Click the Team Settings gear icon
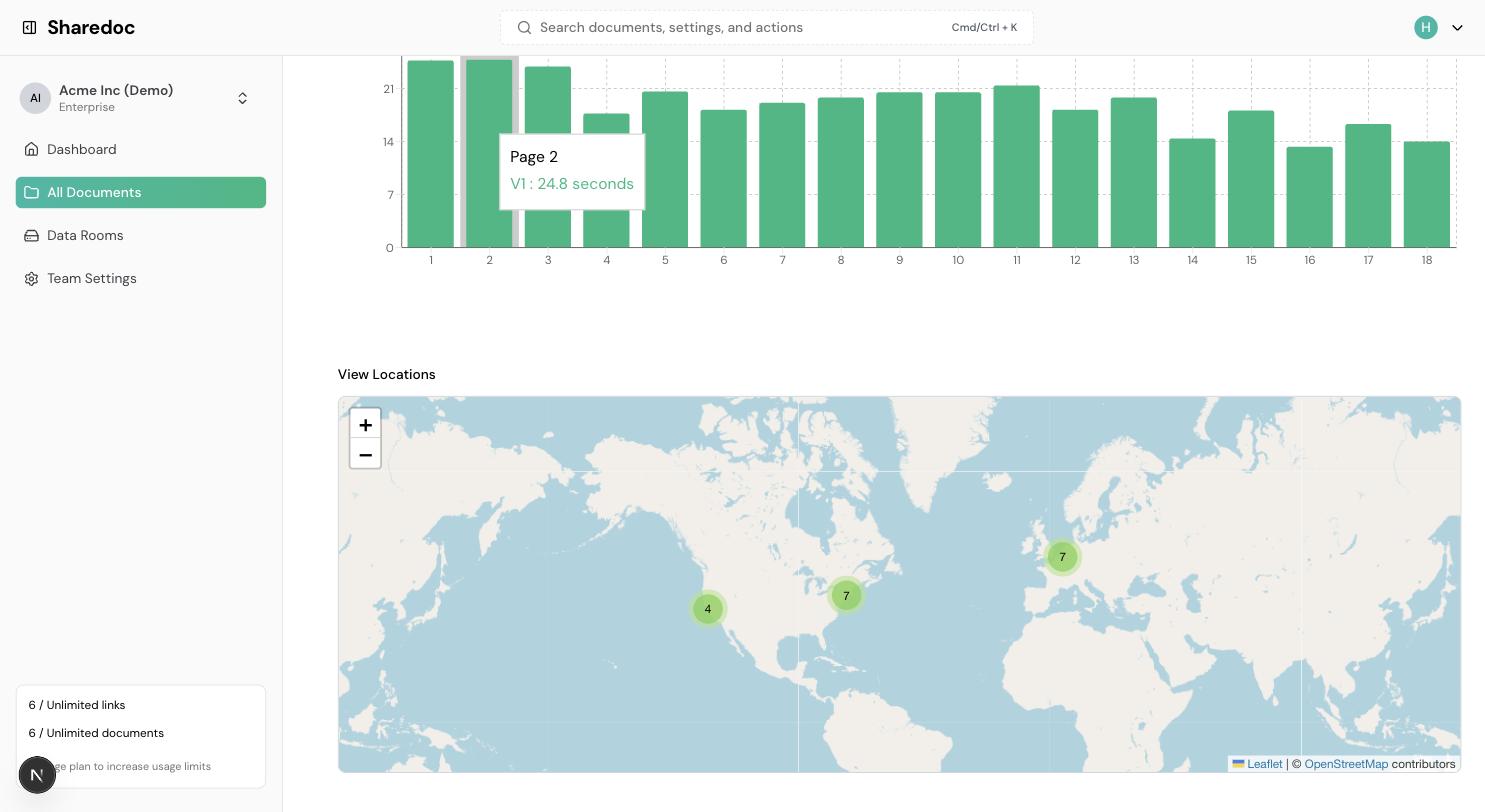 (x=31, y=279)
